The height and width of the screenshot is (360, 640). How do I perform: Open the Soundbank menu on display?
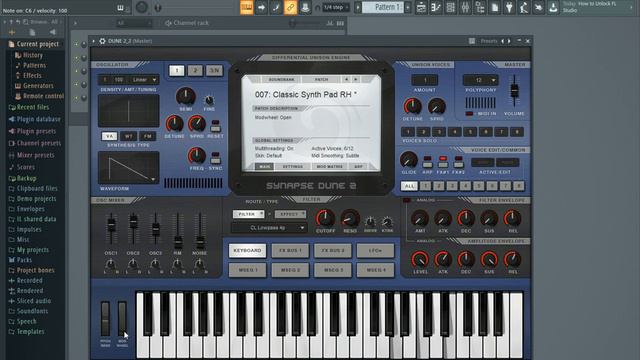point(281,79)
